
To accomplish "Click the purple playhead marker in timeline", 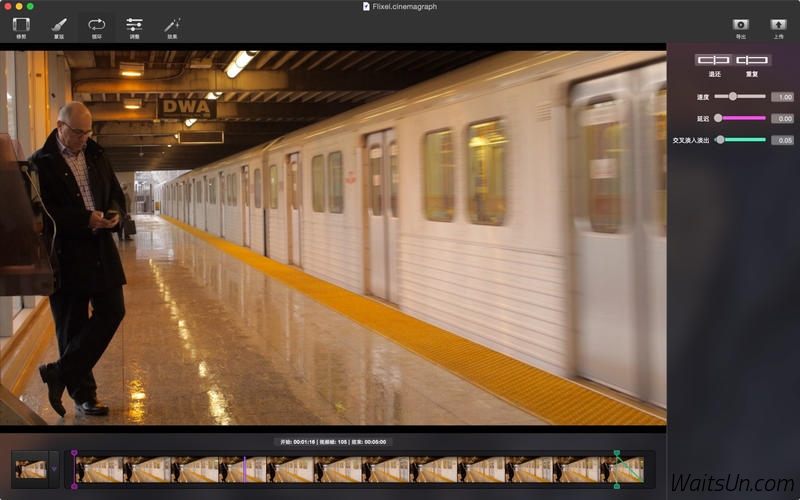I will pos(245,469).
